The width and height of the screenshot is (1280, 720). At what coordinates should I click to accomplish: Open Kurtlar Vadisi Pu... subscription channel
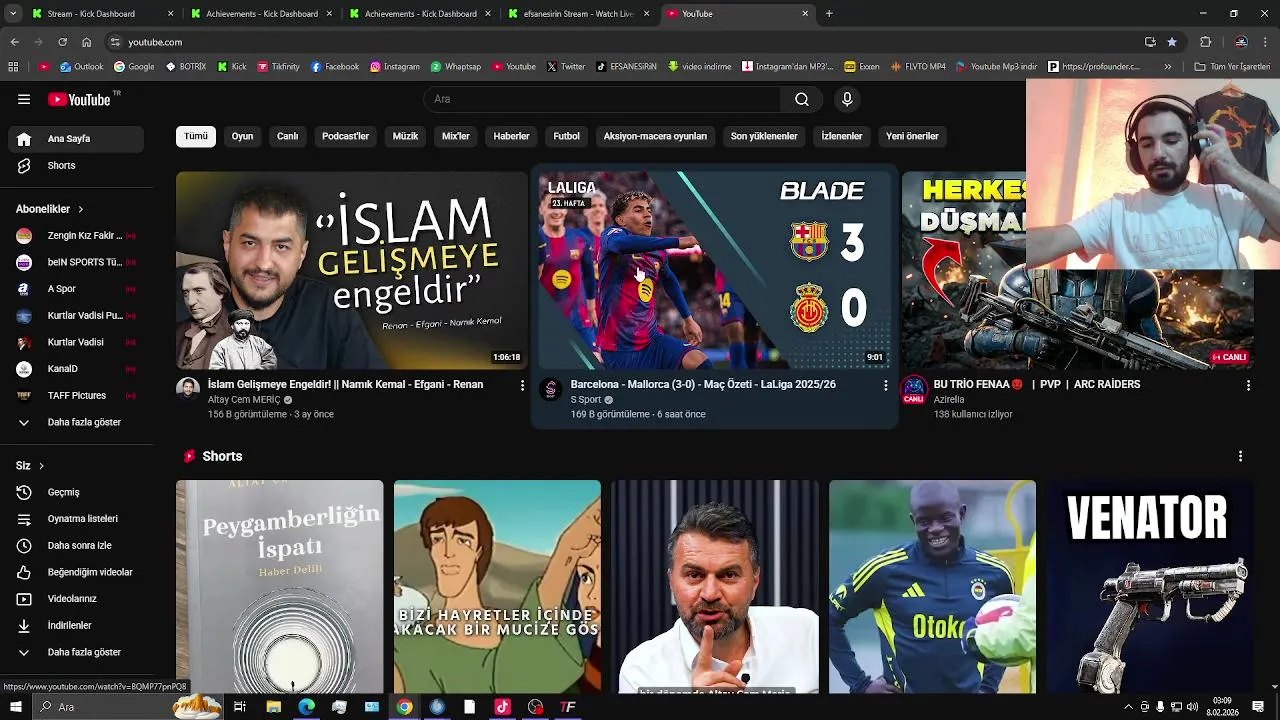[76, 316]
